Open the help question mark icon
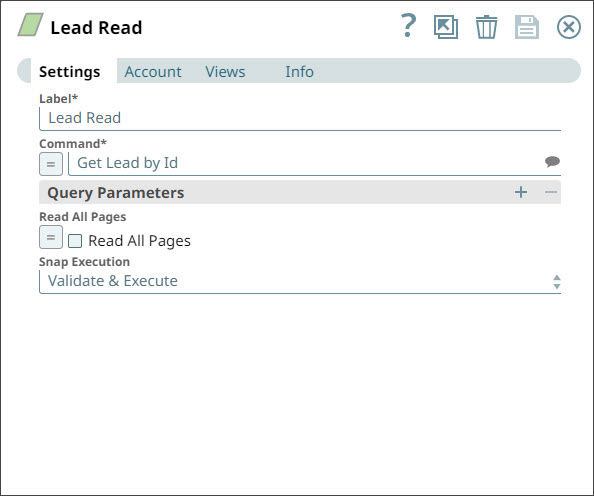This screenshot has width=594, height=496. [408, 26]
